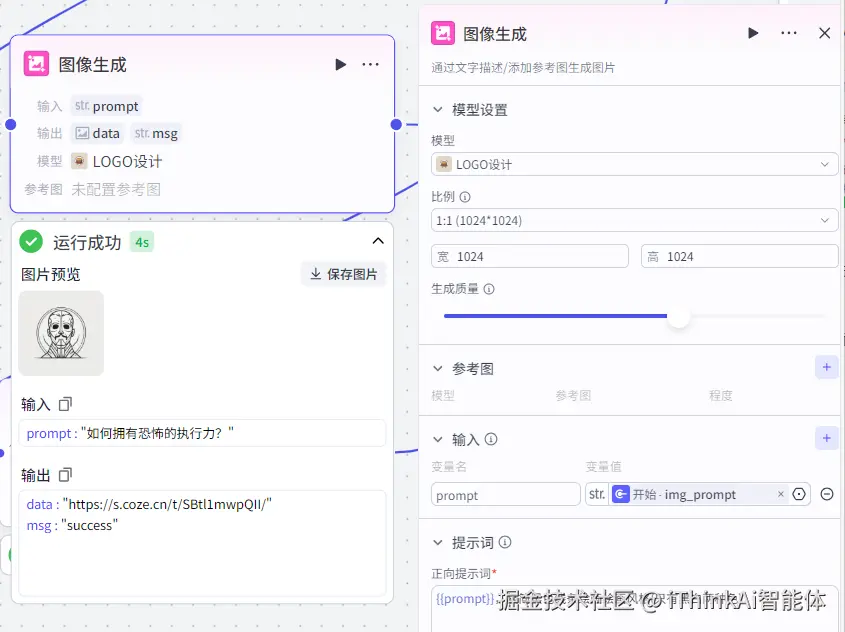Collapse the 输入 section in side panel
845x632 pixels.
pyautogui.click(x=438, y=440)
